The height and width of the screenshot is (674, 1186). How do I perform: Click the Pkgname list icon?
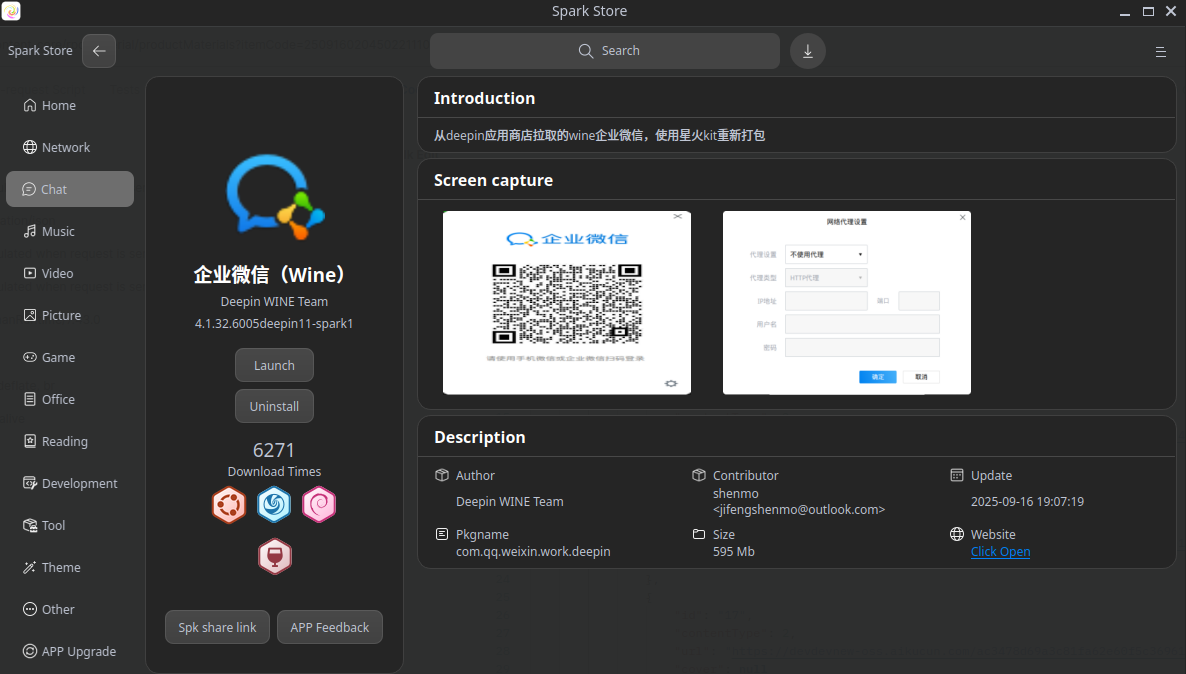[x=442, y=534]
